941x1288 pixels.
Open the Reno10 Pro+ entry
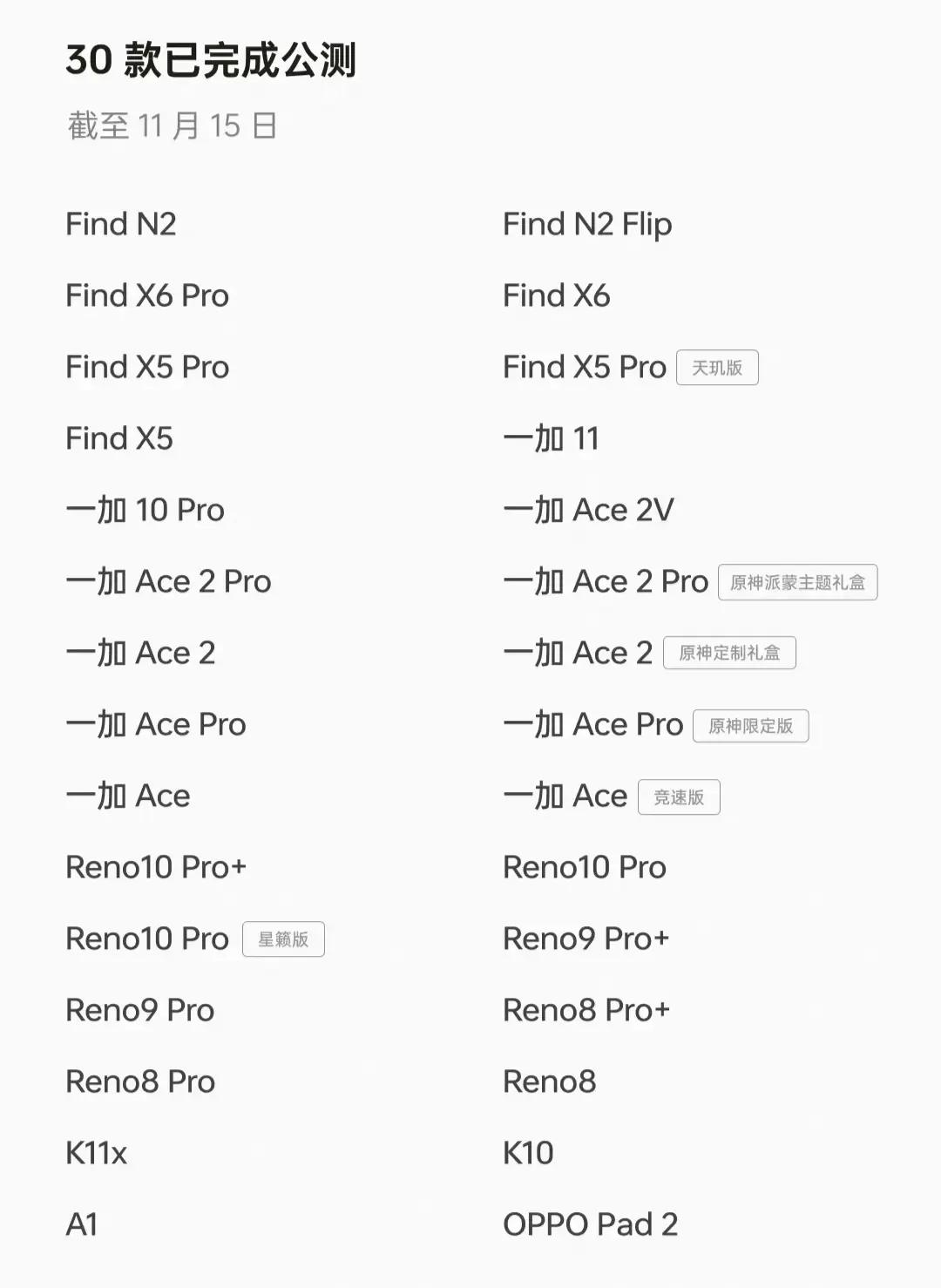pyautogui.click(x=156, y=867)
